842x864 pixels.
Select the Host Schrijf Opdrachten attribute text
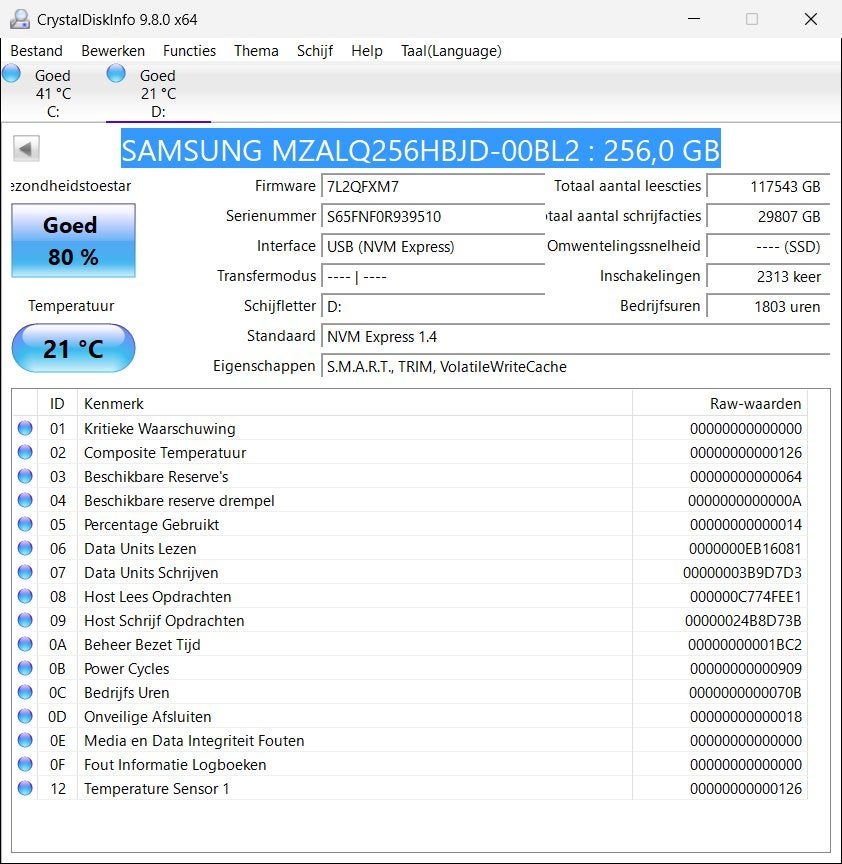tap(164, 621)
